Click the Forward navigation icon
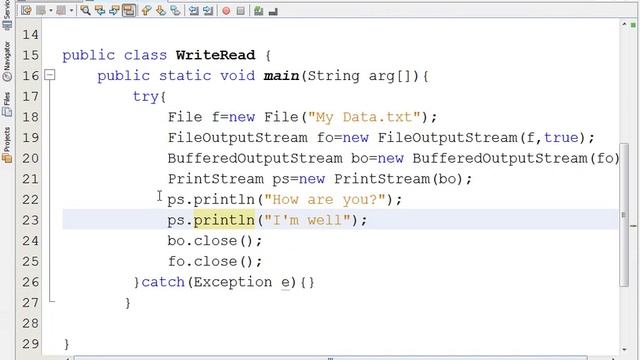The width and height of the screenshot is (640, 360). pyautogui.click(x=61, y=11)
